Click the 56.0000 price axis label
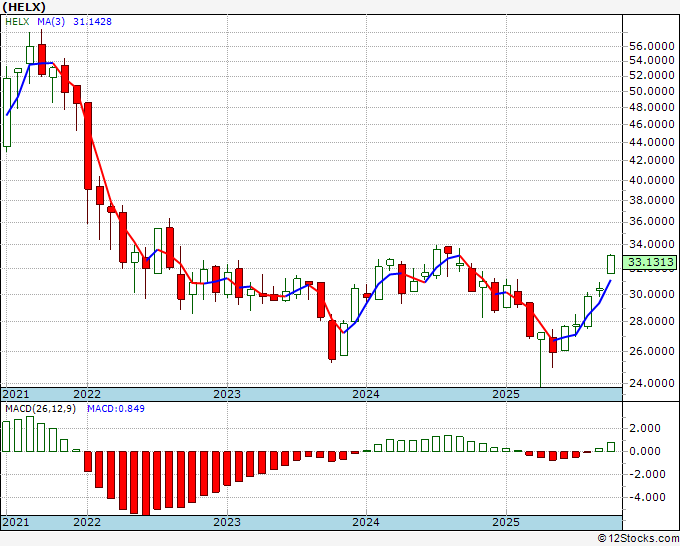This screenshot has height=546, width=680. coord(651,46)
